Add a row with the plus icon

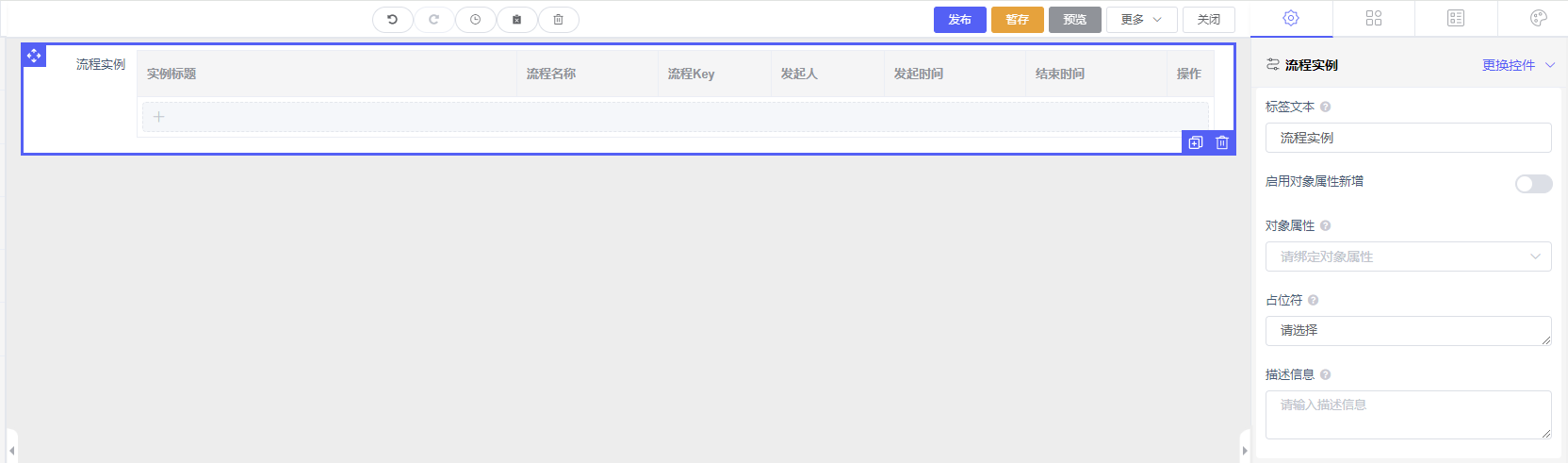[158, 117]
